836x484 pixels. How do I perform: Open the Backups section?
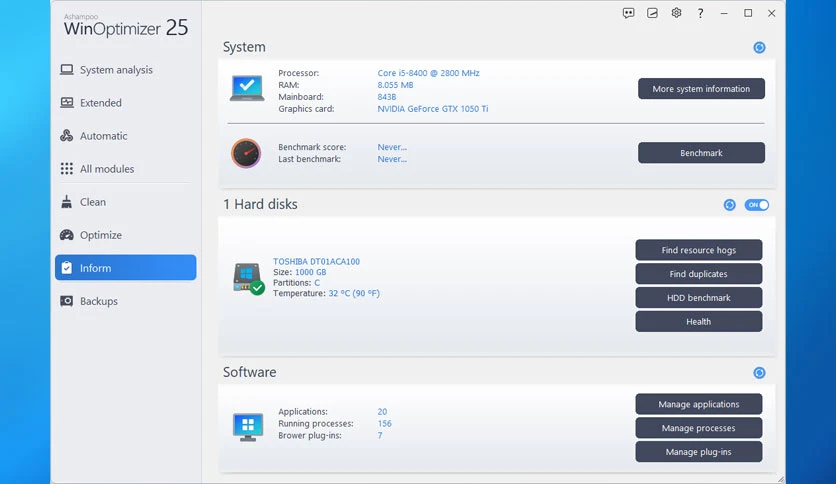[x=125, y=301]
